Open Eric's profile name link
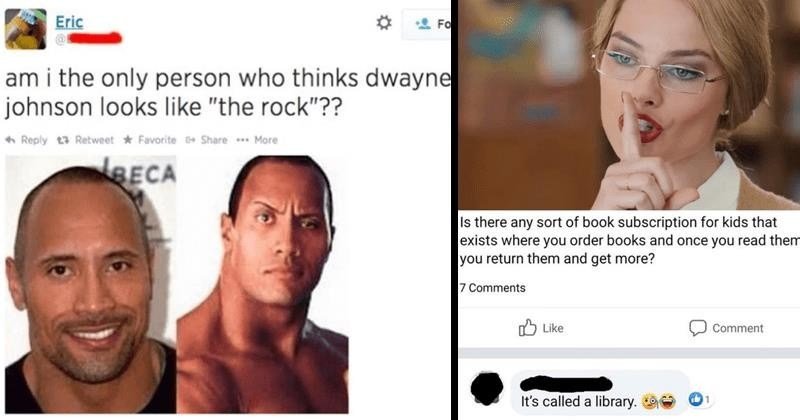 69,21
